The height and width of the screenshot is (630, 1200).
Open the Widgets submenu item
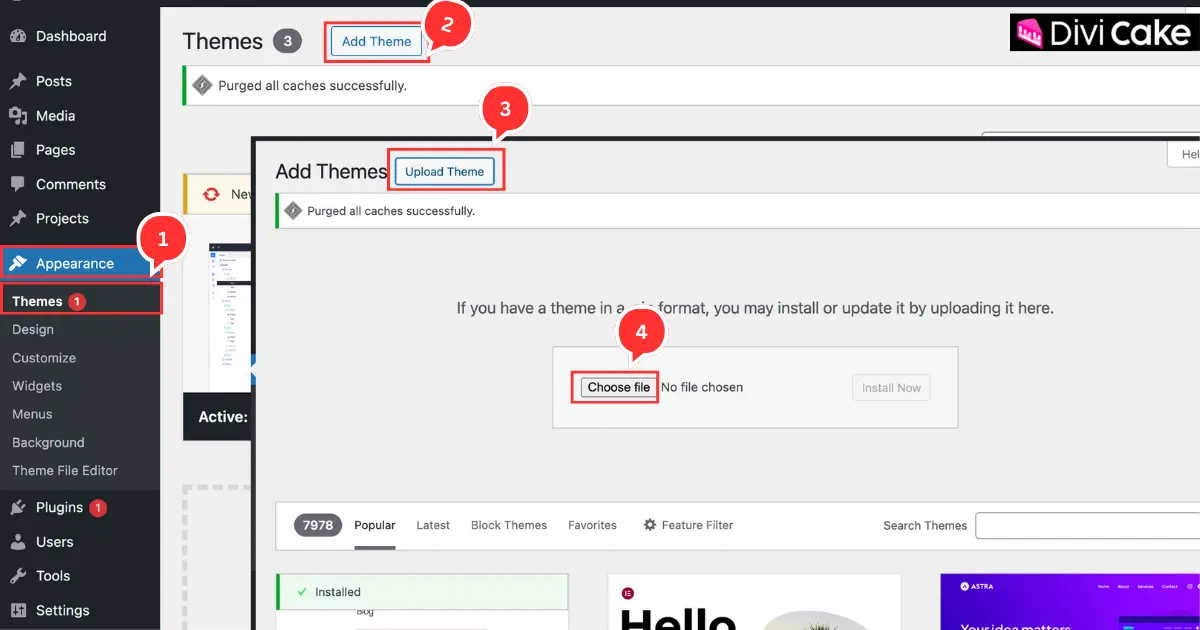pyautogui.click(x=37, y=386)
